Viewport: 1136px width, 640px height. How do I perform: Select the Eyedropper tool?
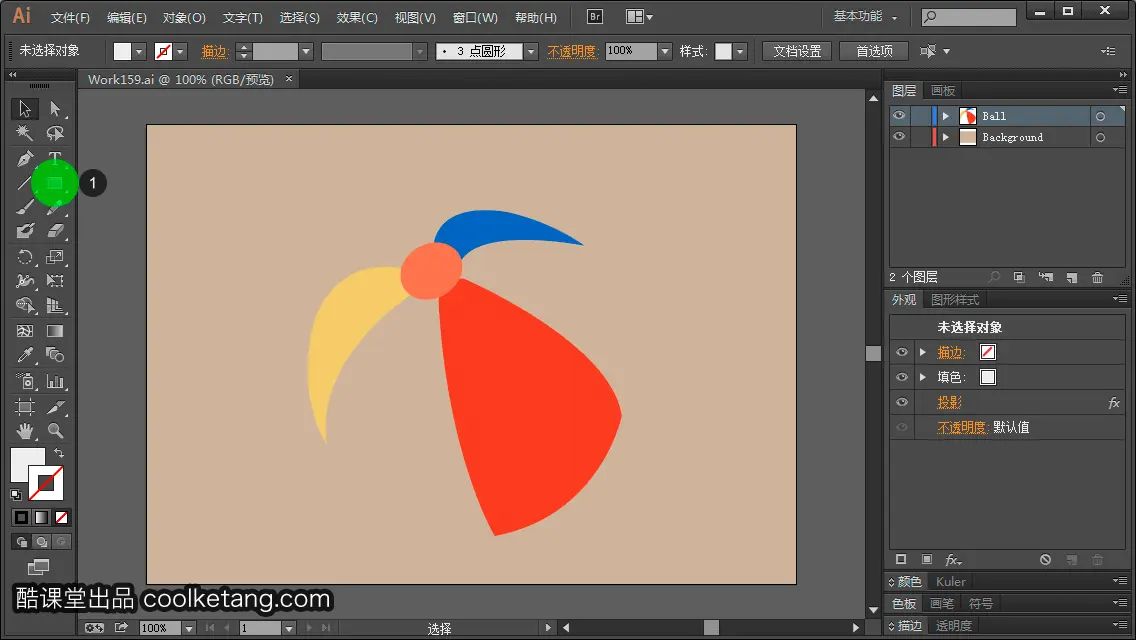pyautogui.click(x=25, y=355)
